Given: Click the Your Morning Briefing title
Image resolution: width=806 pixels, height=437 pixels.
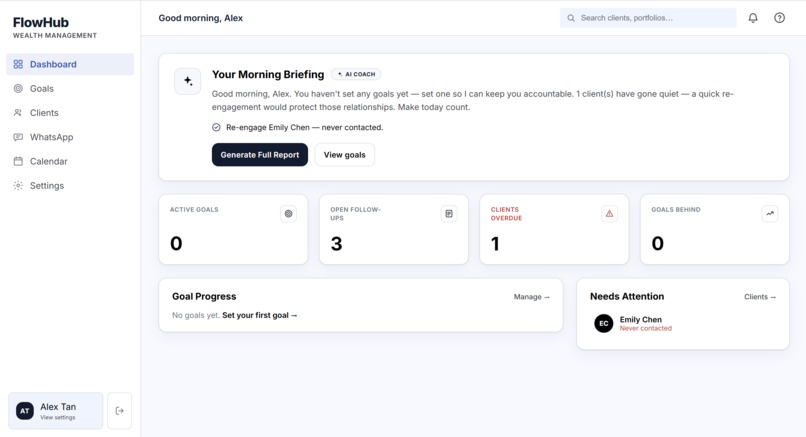Looking at the screenshot, I should [268, 75].
